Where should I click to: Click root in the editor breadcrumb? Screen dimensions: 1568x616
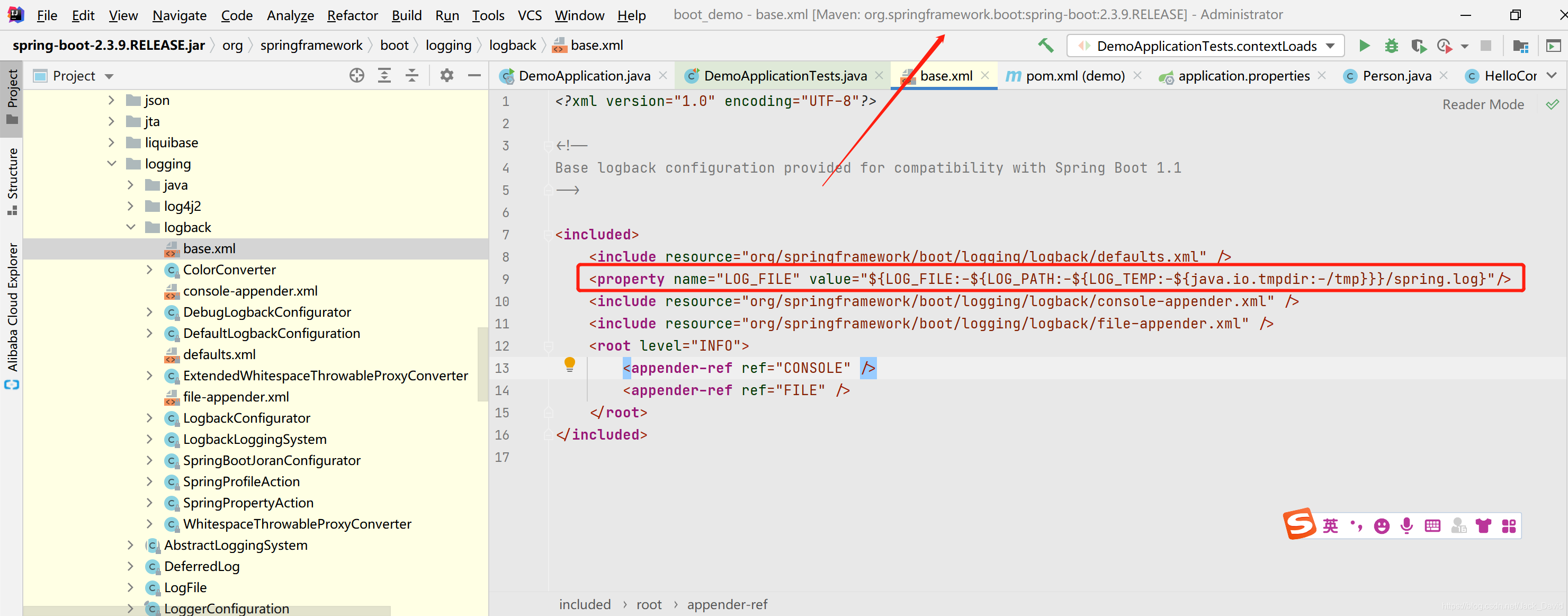coord(649,604)
